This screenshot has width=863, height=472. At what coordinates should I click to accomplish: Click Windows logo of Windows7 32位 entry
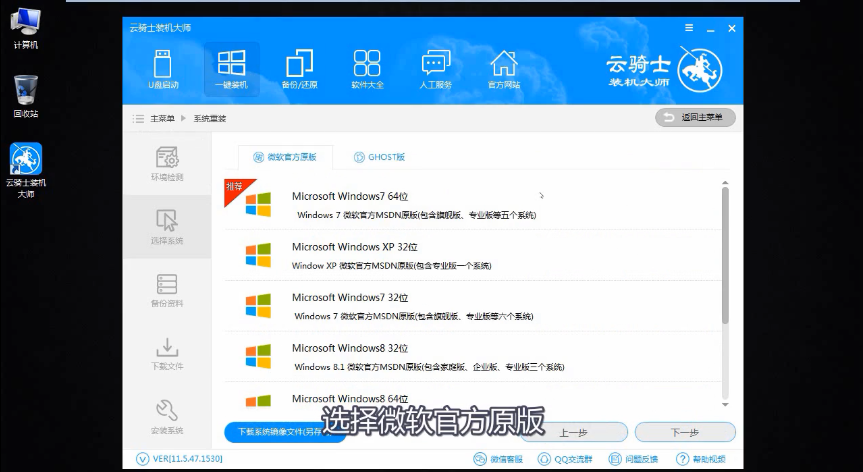(258, 305)
